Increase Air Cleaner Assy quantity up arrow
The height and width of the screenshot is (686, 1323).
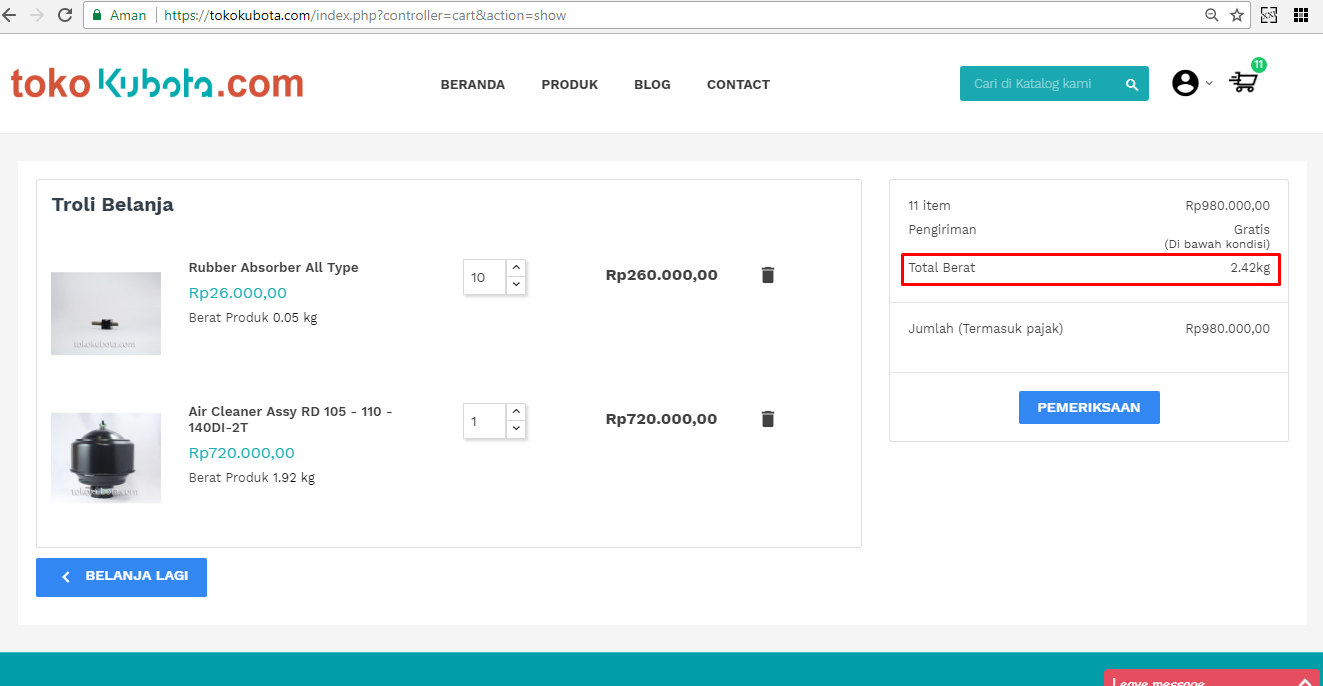point(516,412)
